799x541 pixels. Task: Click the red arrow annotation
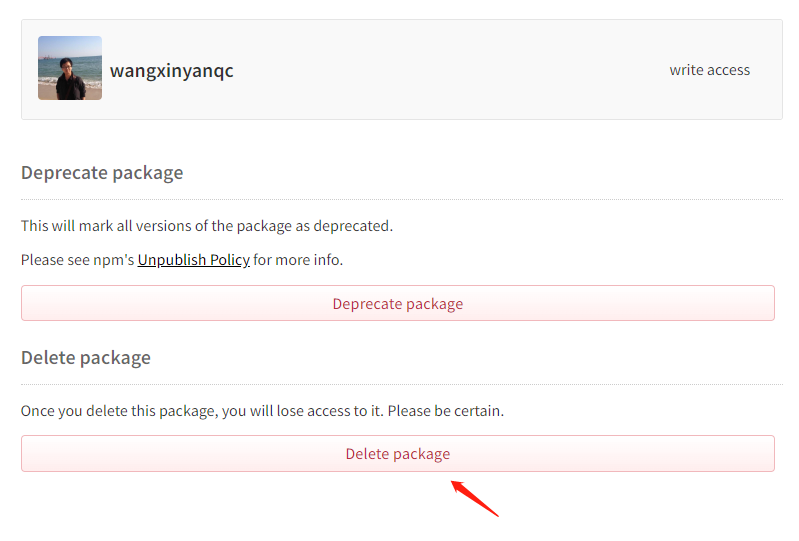pos(474,498)
